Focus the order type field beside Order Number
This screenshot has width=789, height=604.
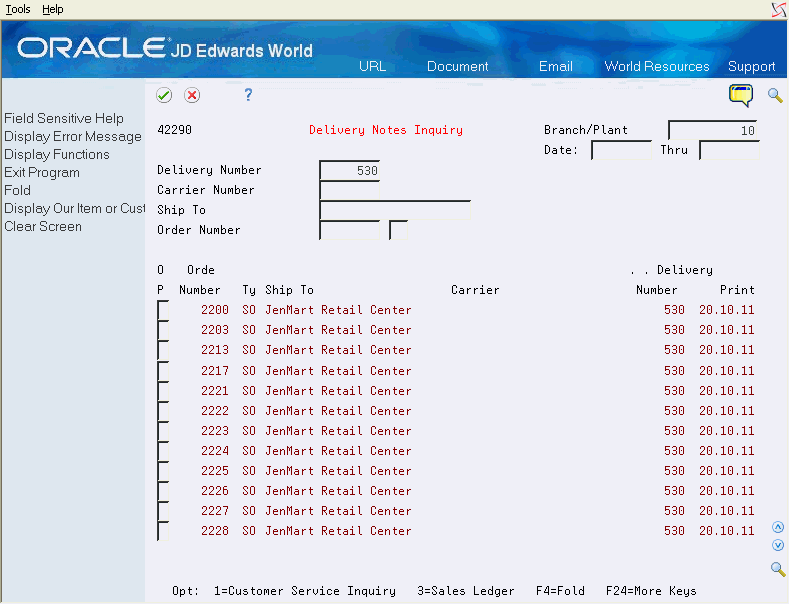coord(399,230)
